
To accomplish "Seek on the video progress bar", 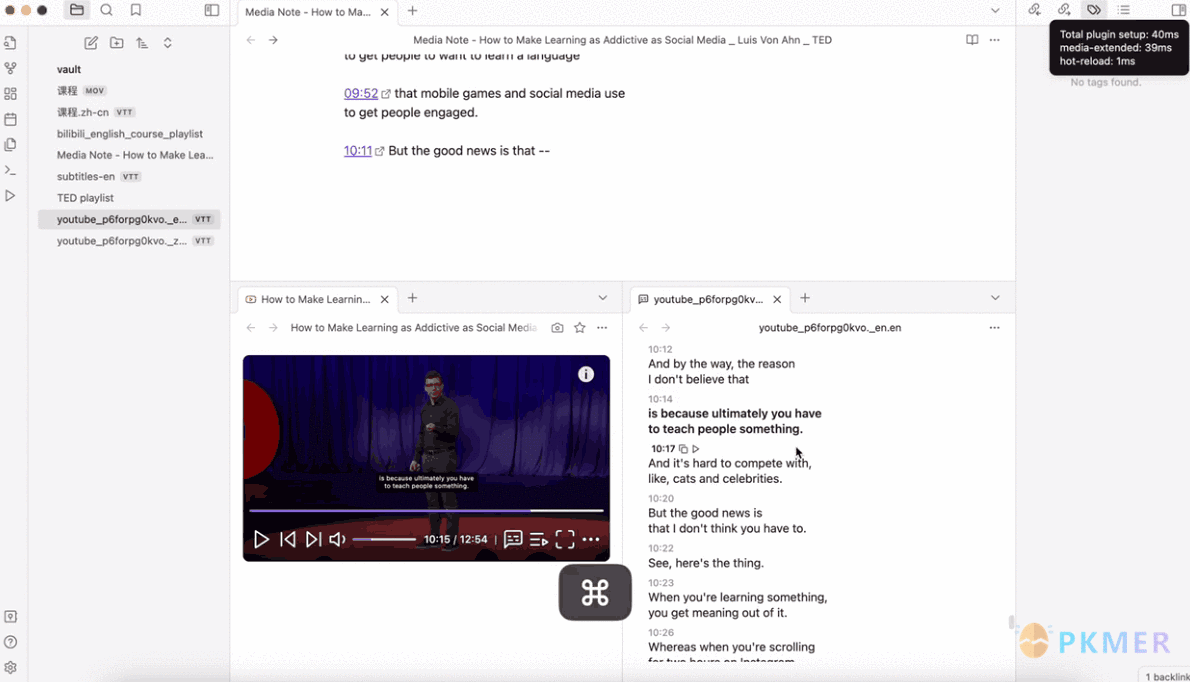I will tap(427, 511).
